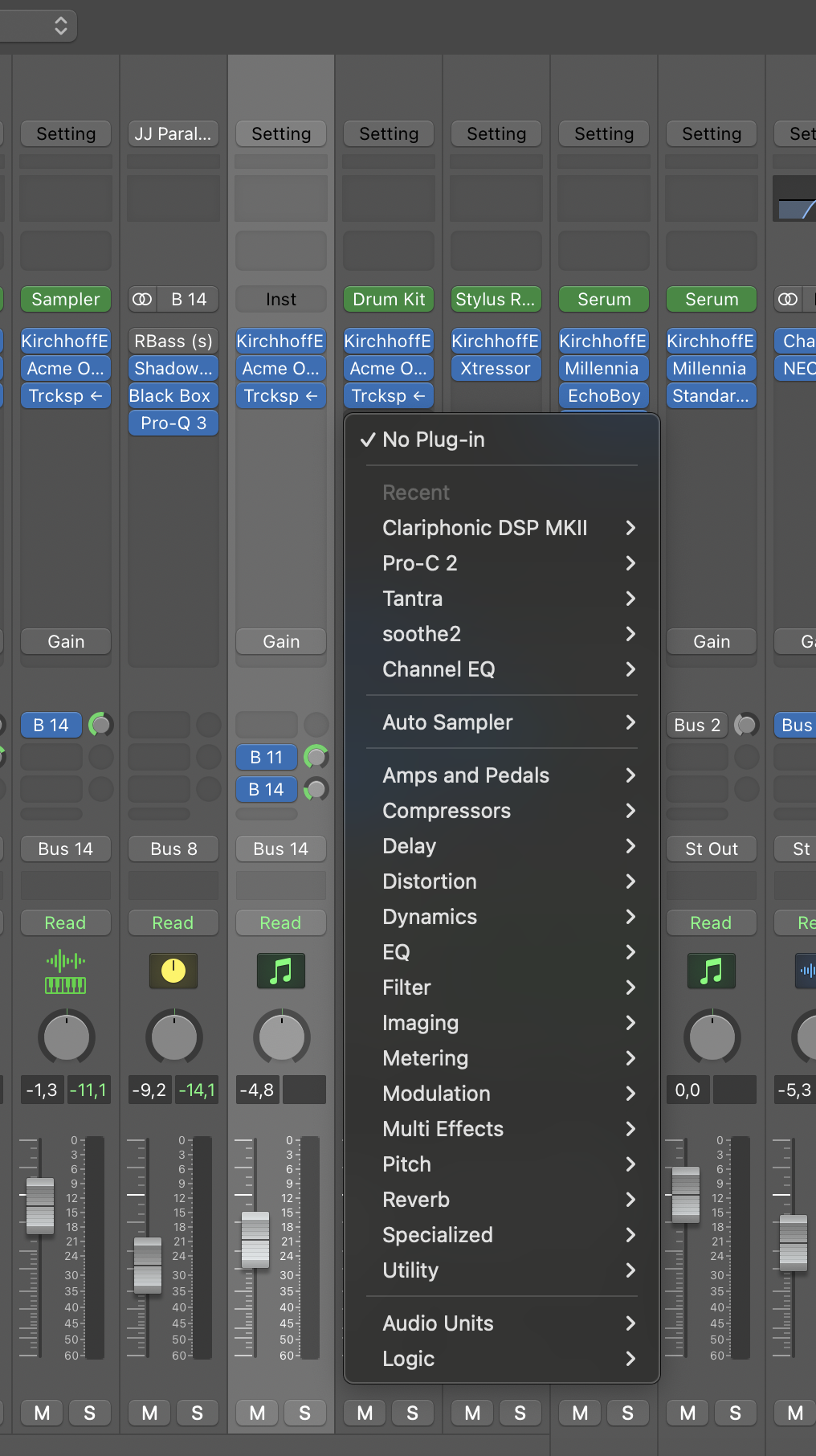Click the green music note icon on Inst channel
Viewport: 816px width, 1456px height.
point(281,971)
